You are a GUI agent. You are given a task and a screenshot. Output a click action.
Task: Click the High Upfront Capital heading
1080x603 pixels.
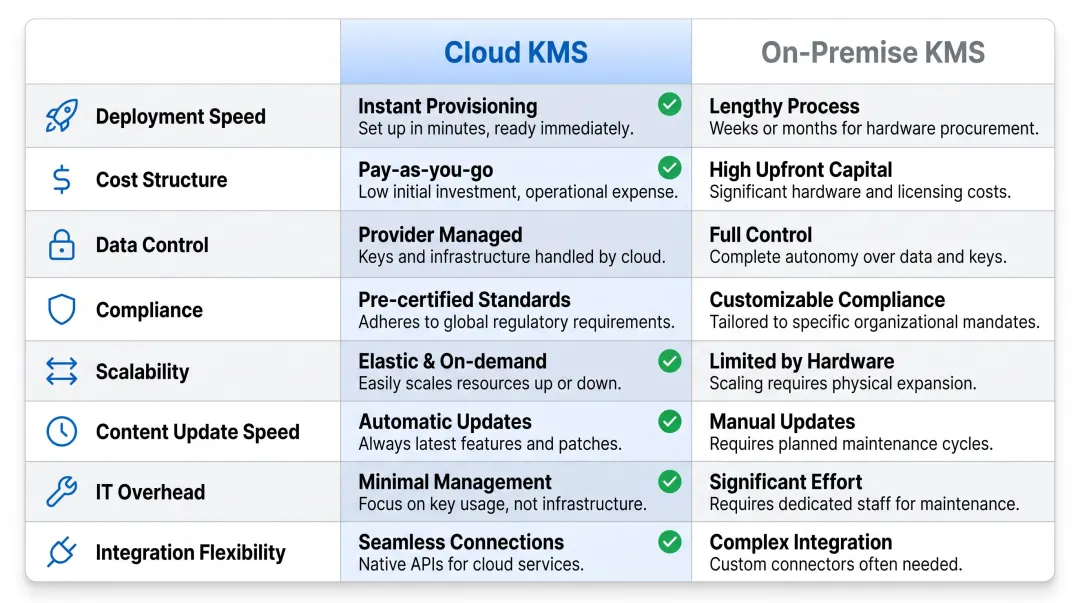coord(800,170)
